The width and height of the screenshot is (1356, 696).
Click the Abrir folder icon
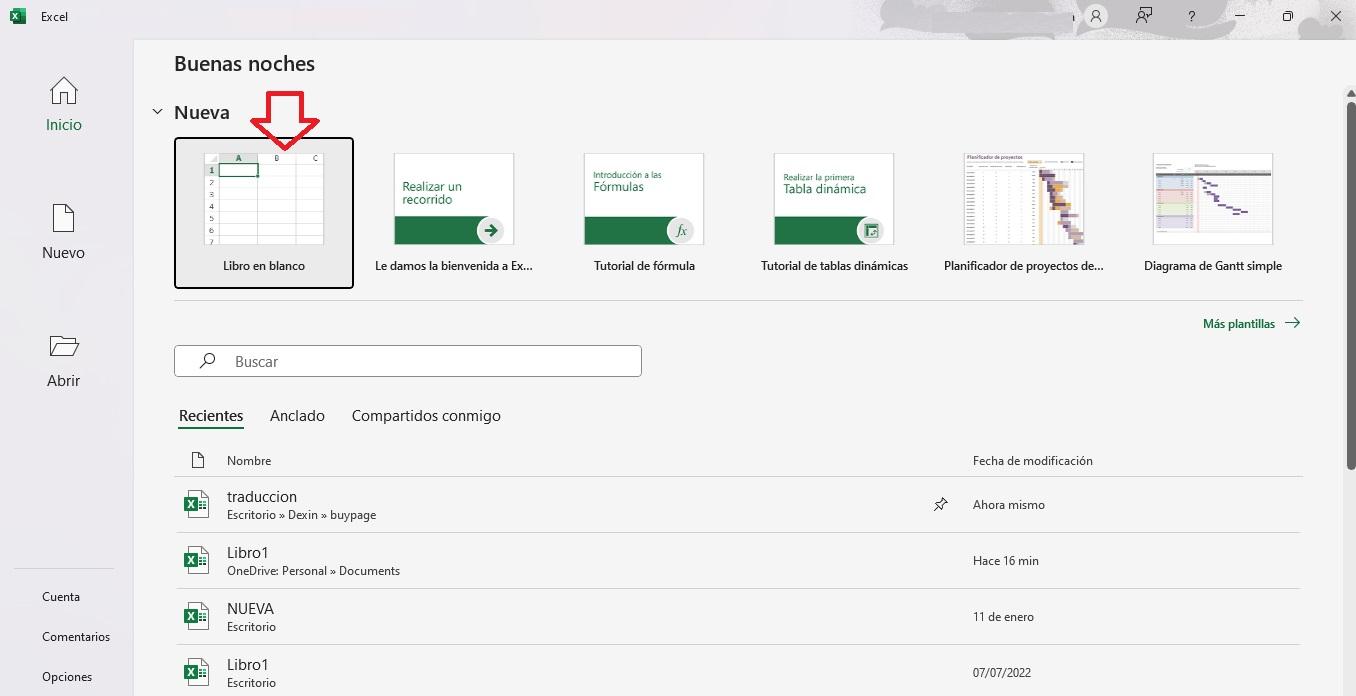(63, 347)
